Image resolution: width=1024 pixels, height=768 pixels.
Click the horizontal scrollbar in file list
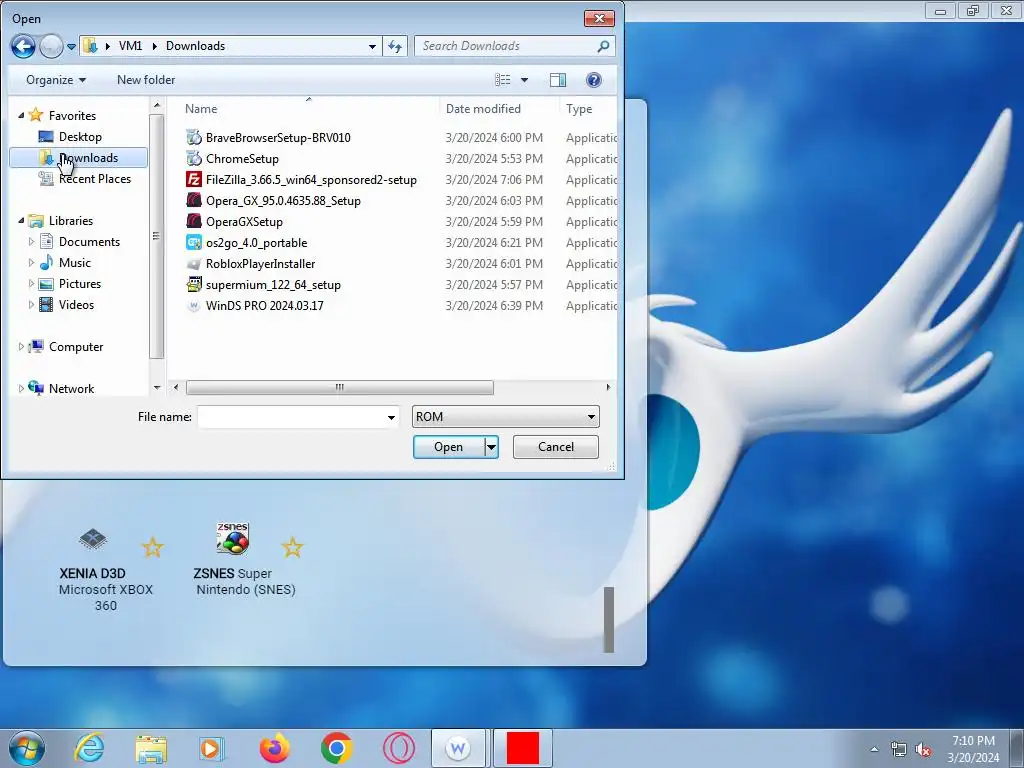coord(340,387)
